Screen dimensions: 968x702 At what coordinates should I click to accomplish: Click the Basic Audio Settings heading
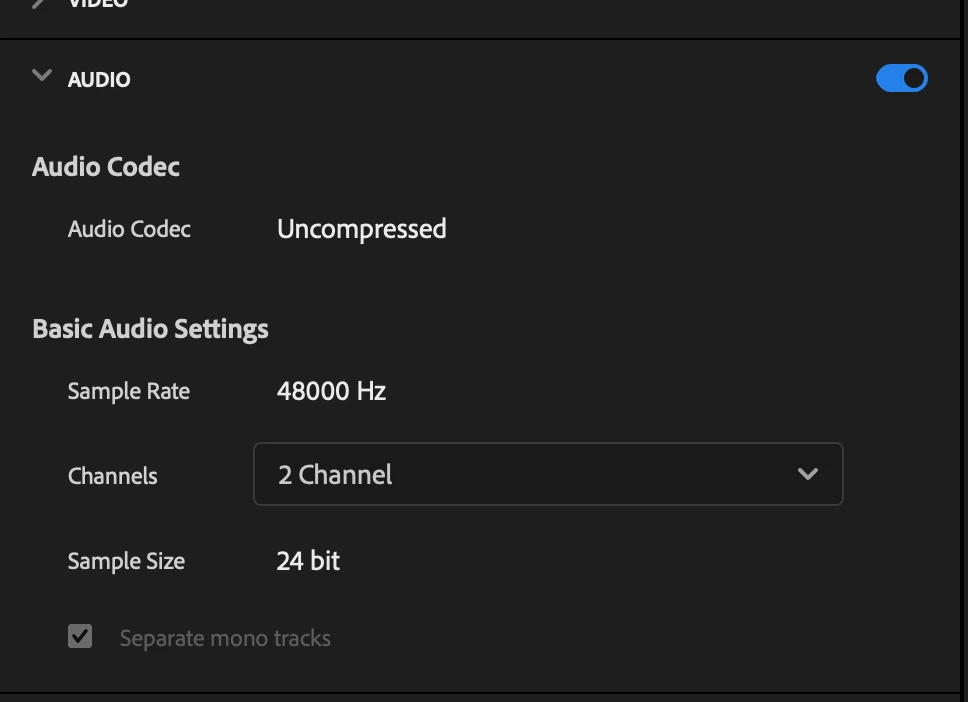150,329
